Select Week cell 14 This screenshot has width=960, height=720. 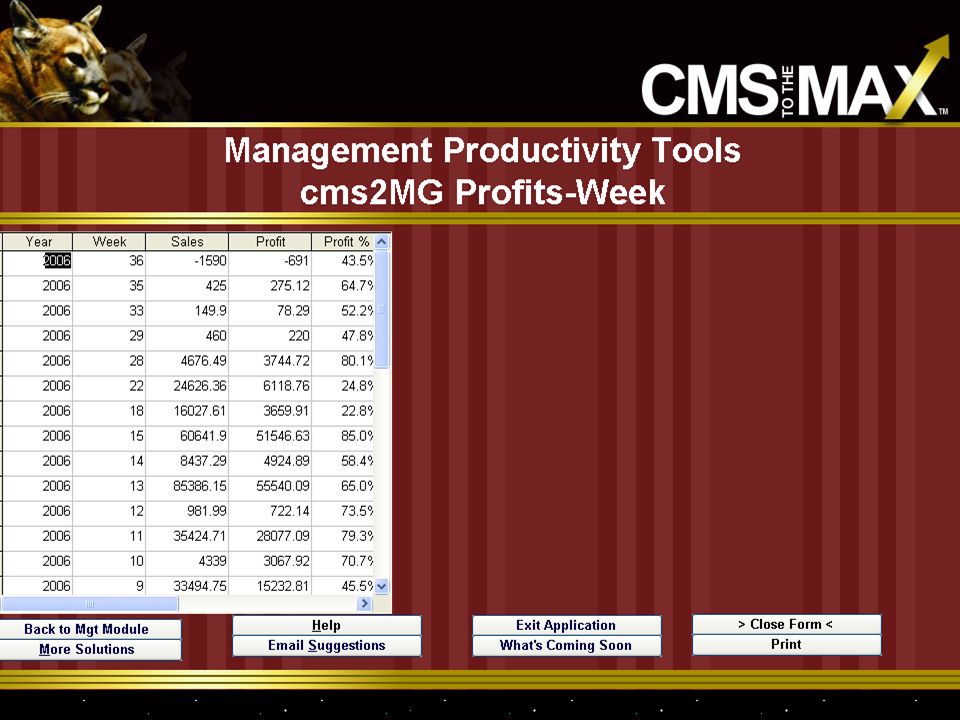point(109,461)
